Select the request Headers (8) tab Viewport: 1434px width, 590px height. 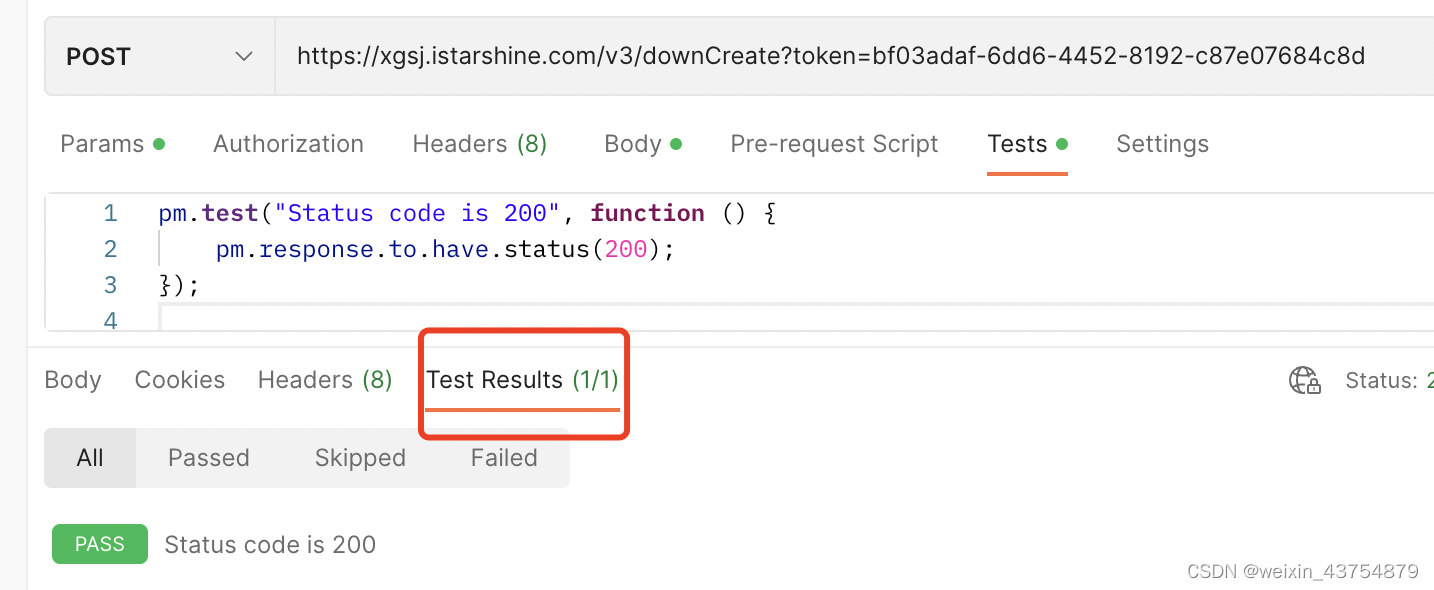click(479, 144)
